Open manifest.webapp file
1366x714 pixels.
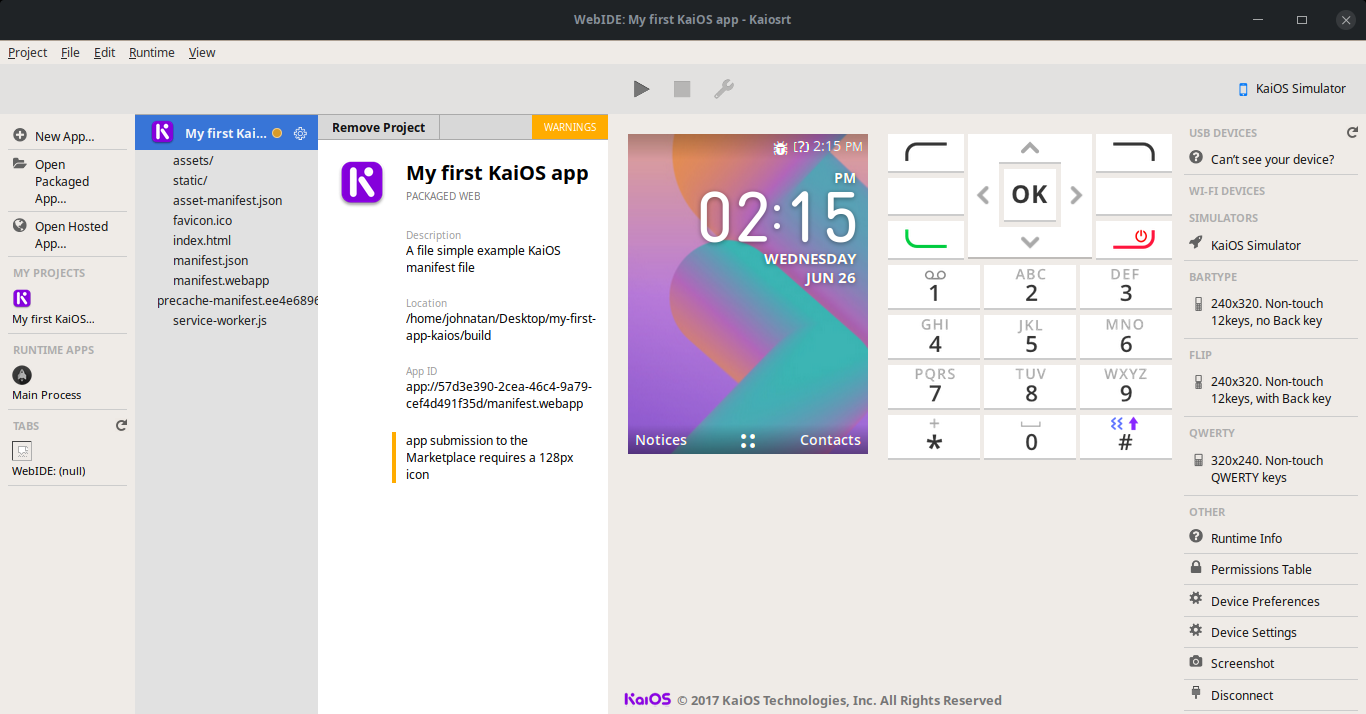(221, 280)
